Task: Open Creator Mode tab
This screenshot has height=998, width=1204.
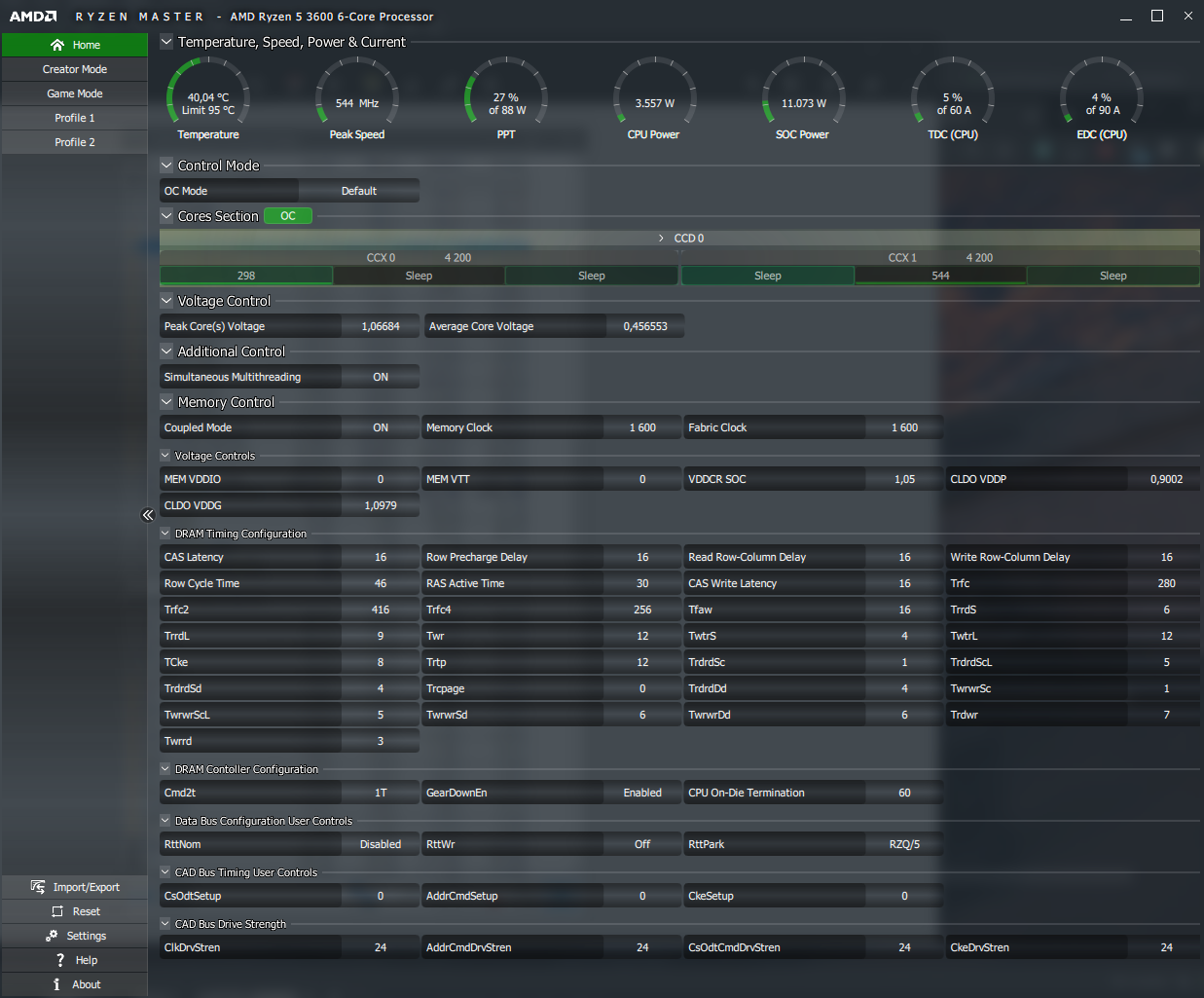Action: (75, 69)
